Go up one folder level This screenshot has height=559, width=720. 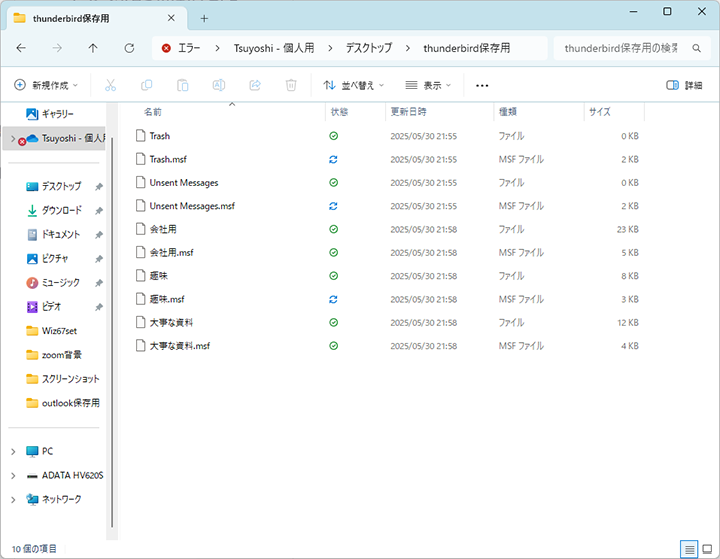pyautogui.click(x=93, y=48)
